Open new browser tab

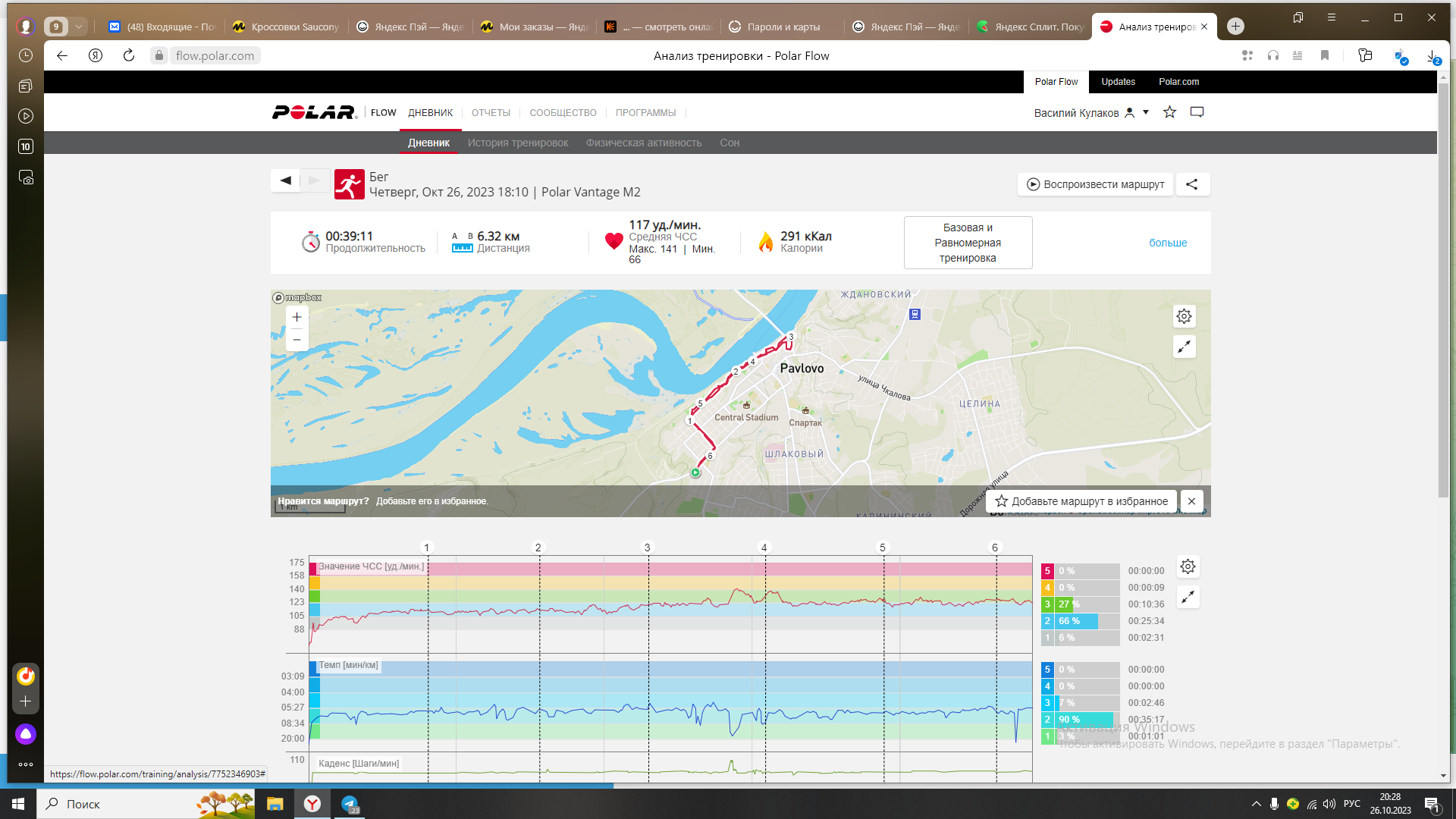coord(1236,27)
